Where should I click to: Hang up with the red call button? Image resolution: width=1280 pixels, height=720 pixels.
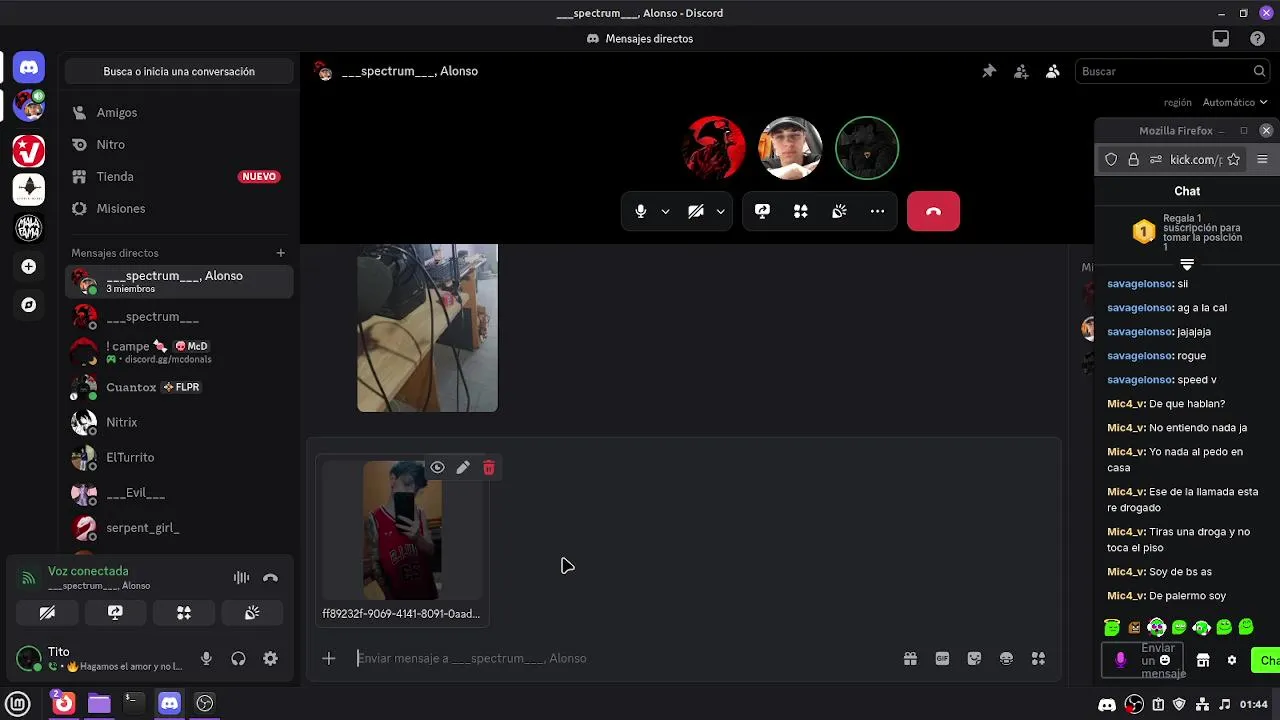[933, 211]
